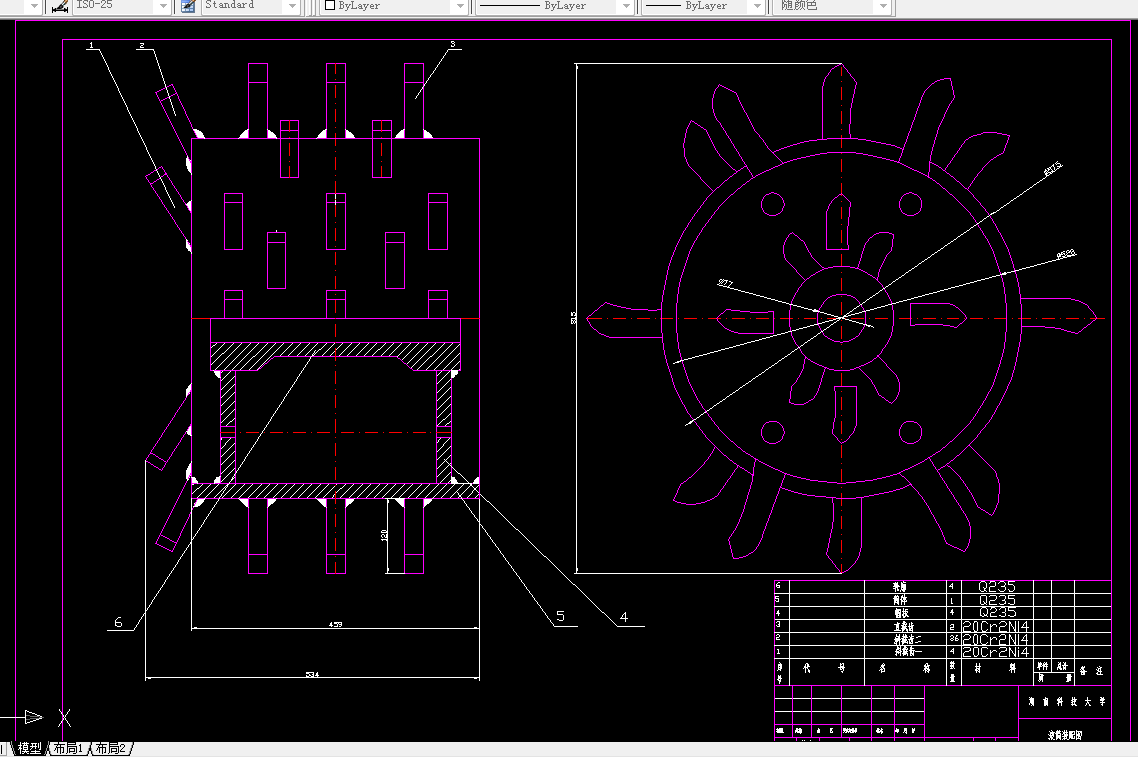Select 20Cr2Ni4 material in parts list row 3
Screen dimensions: 1138x757
click(x=996, y=626)
